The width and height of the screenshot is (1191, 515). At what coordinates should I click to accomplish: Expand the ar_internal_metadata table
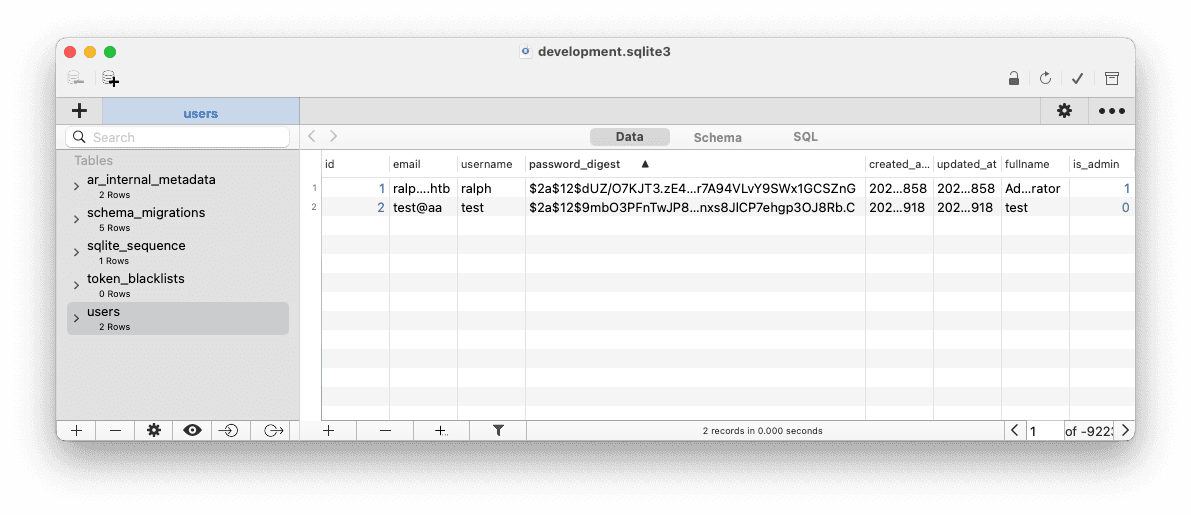click(76, 186)
